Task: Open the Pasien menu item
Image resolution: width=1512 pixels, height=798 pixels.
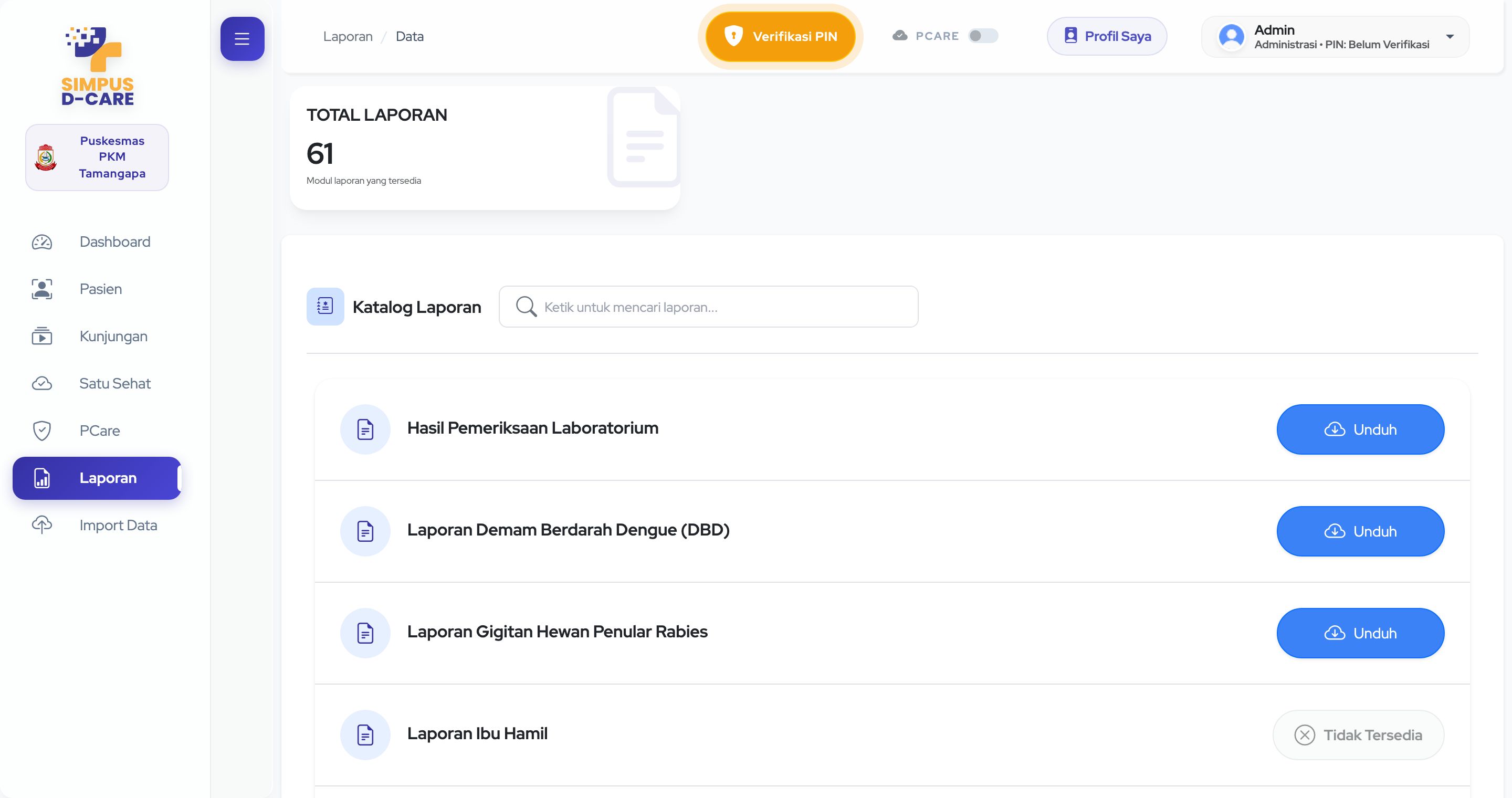Action: pos(97,289)
